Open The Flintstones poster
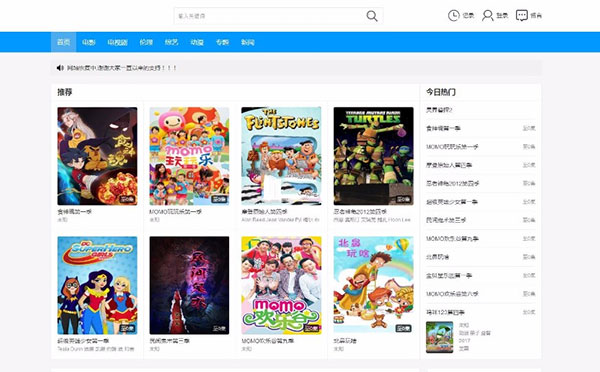This screenshot has width=600, height=372. pyautogui.click(x=281, y=156)
